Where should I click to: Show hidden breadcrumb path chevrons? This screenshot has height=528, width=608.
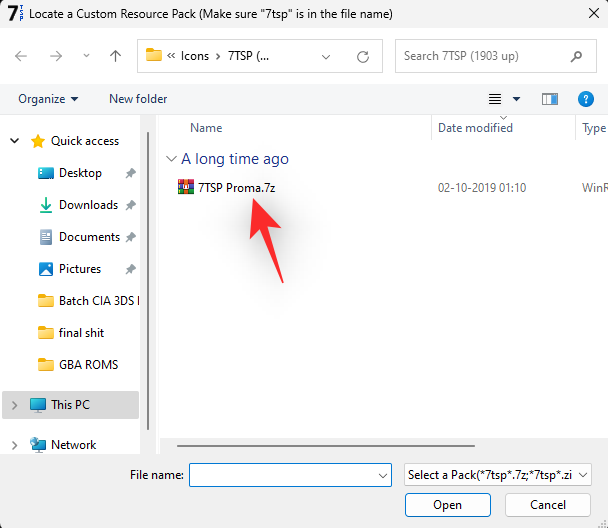[171, 55]
